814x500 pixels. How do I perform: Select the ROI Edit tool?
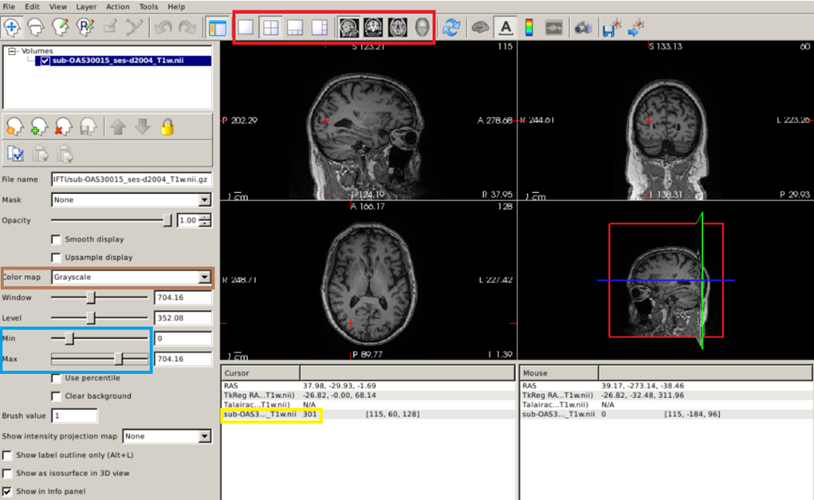pyautogui.click(x=110, y=28)
